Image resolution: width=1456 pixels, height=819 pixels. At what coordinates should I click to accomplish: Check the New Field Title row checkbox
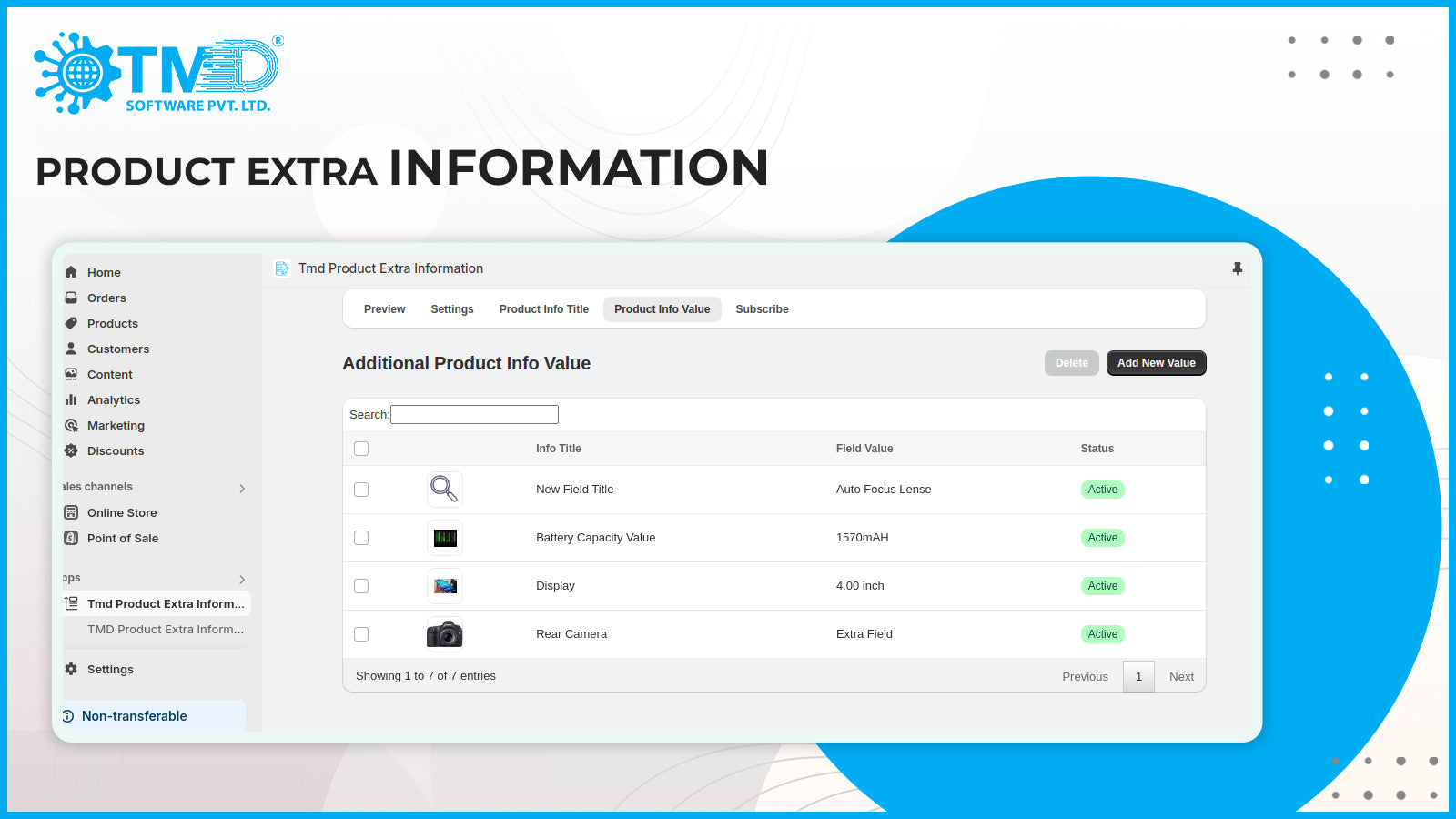point(361,490)
